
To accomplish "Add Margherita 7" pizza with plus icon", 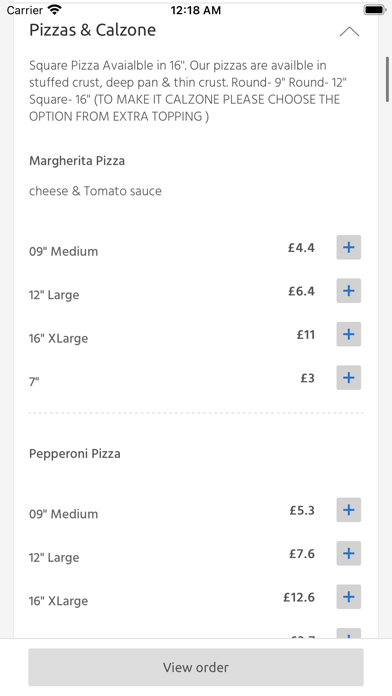I will pos(348,378).
